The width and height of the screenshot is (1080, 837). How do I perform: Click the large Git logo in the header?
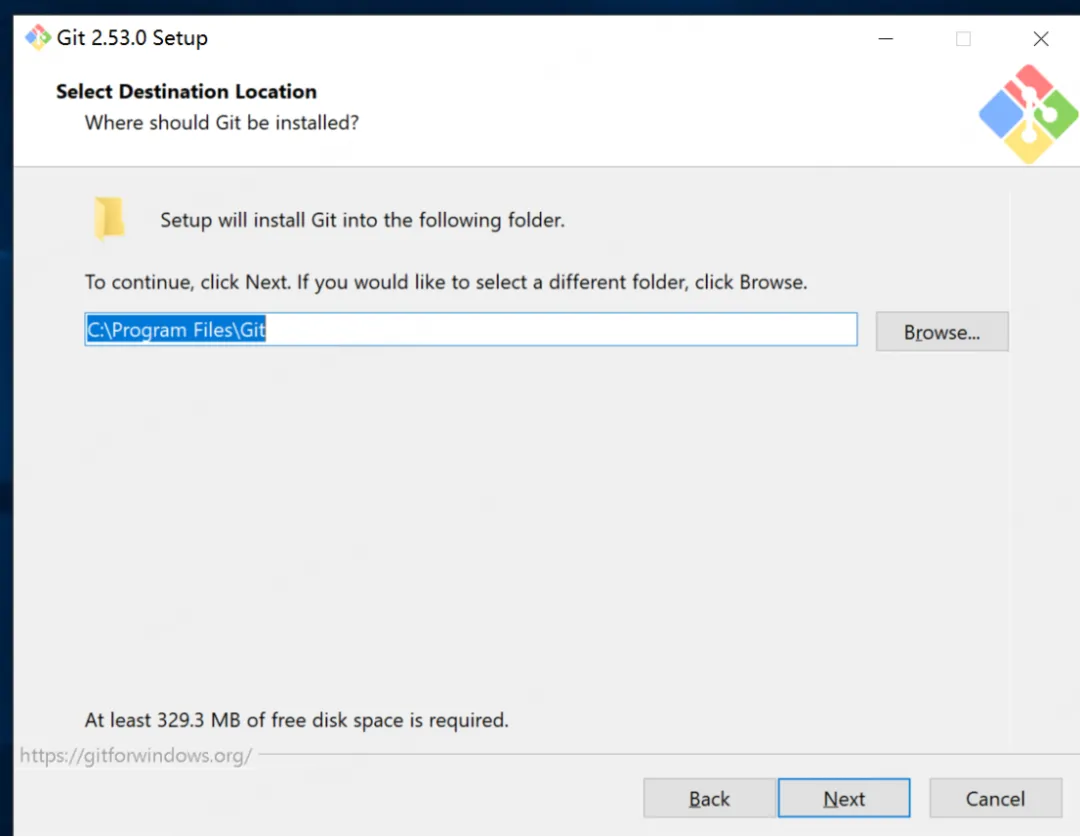[1028, 114]
